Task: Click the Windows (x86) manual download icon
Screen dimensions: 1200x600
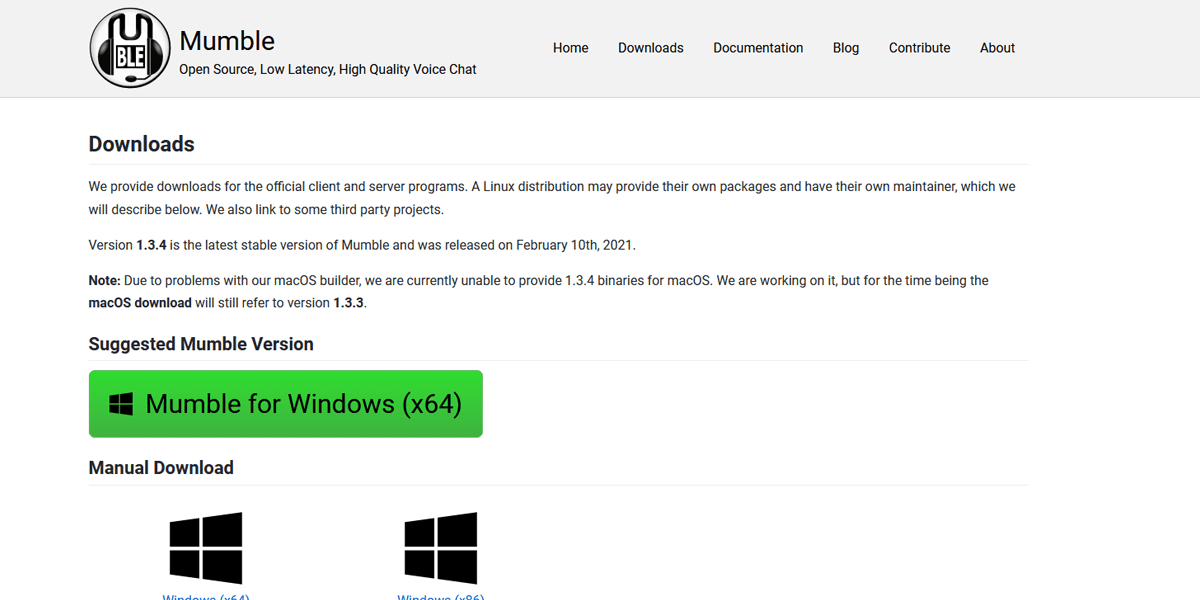Action: 441,548
